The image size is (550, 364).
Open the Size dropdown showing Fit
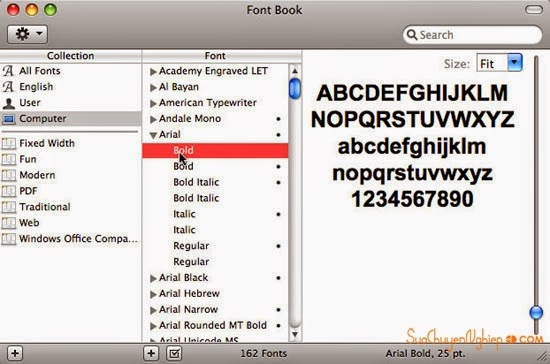point(499,63)
